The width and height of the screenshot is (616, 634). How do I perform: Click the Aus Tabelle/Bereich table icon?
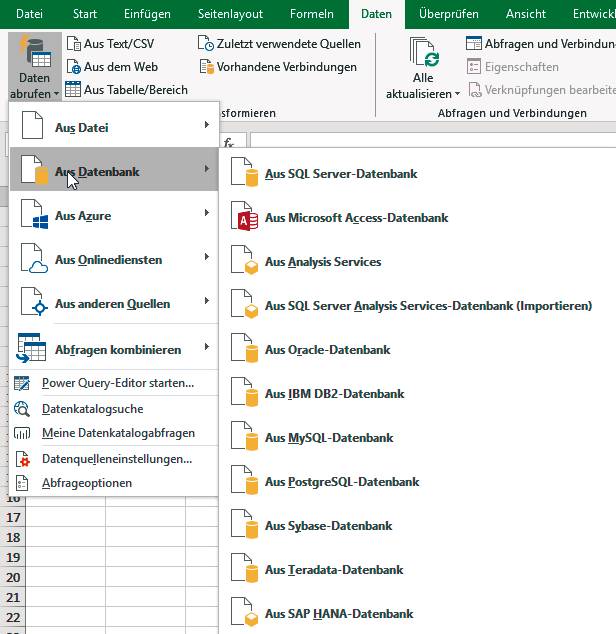point(73,89)
